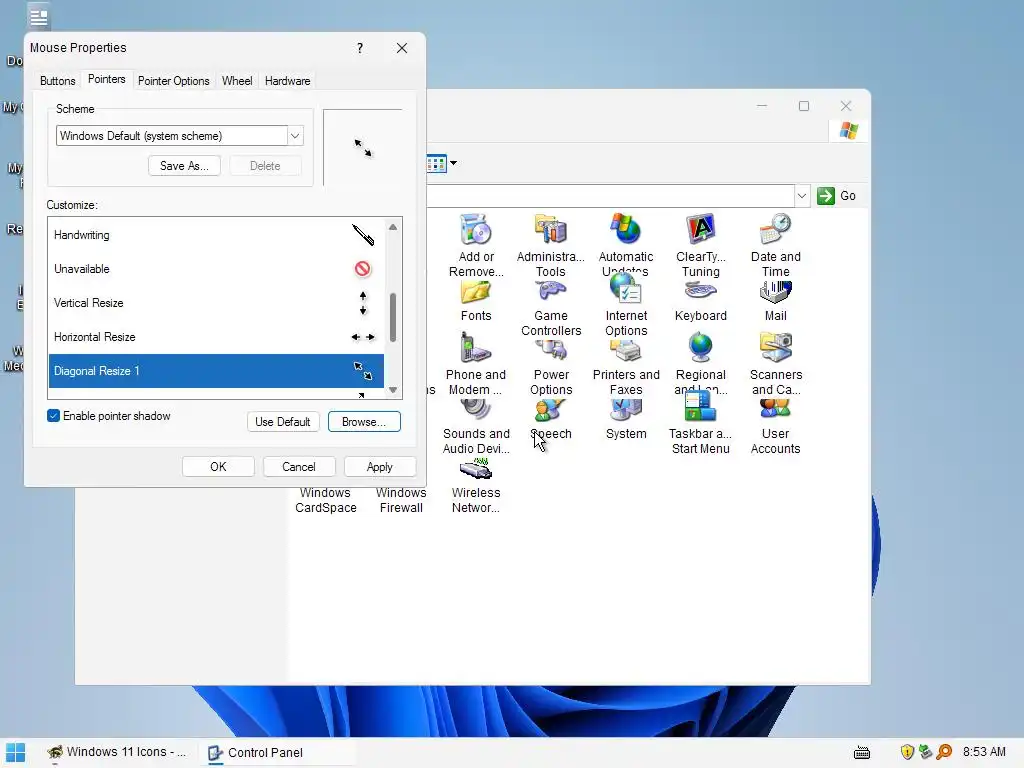Click the Customize list scrollbar thumb
The height and width of the screenshot is (768, 1024).
coord(393,317)
